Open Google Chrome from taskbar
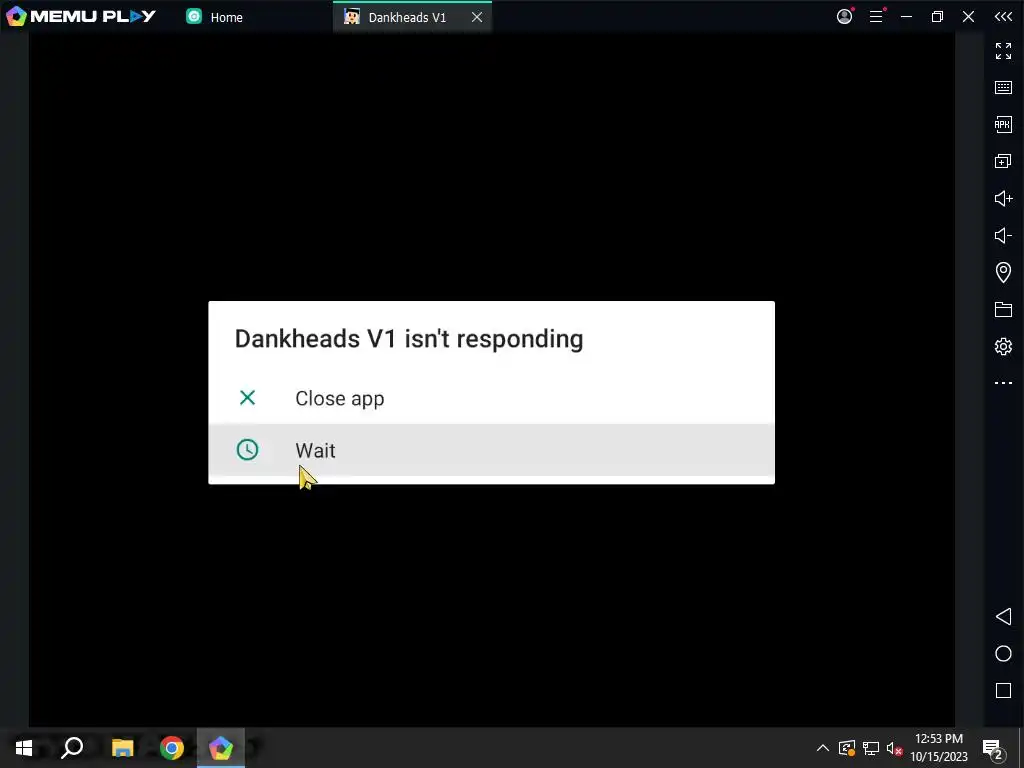1024x768 pixels. pos(172,748)
